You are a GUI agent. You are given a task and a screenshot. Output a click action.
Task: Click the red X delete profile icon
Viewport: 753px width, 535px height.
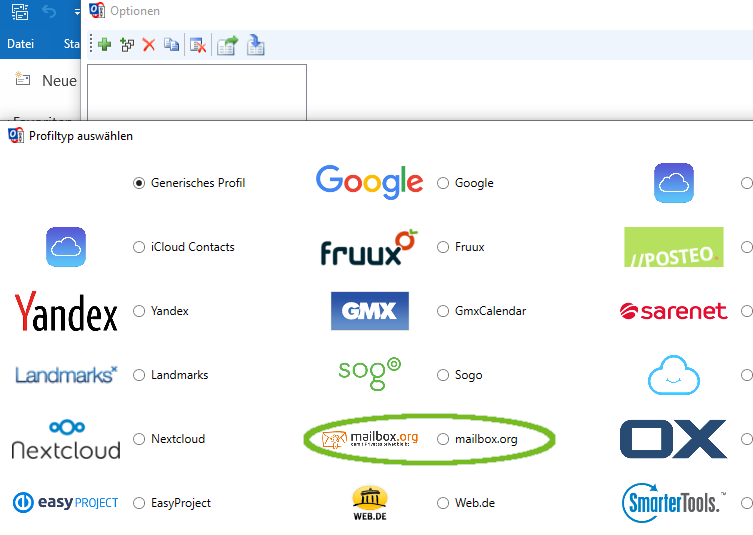tap(149, 45)
